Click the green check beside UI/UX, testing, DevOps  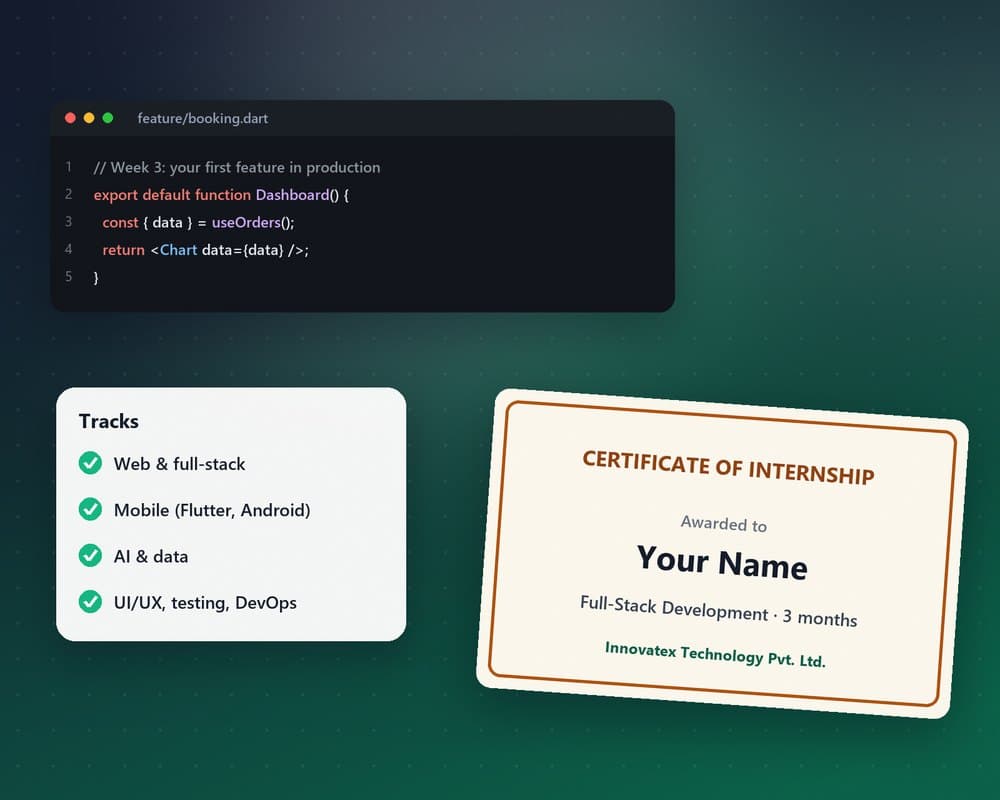(x=90, y=602)
